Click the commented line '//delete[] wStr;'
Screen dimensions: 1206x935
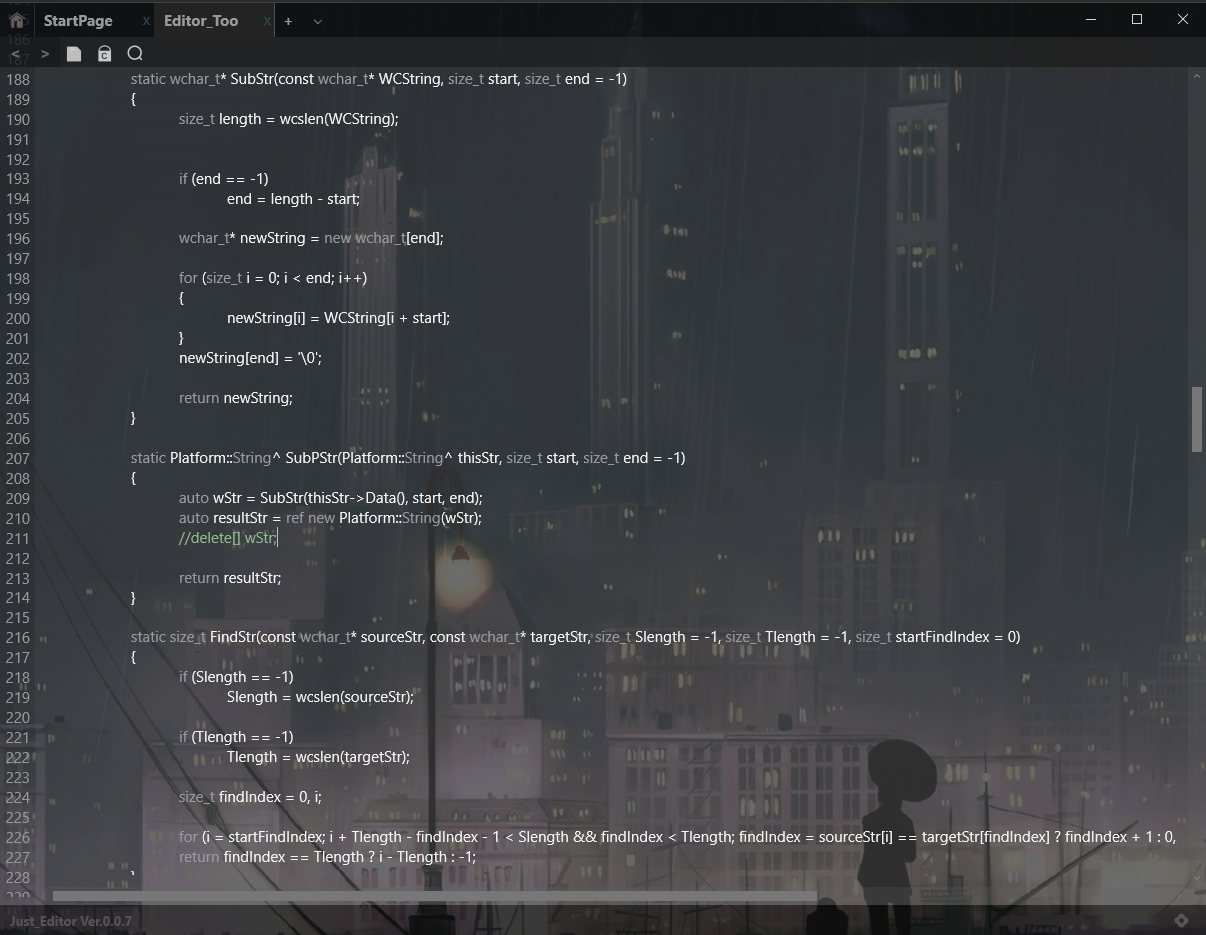(228, 538)
